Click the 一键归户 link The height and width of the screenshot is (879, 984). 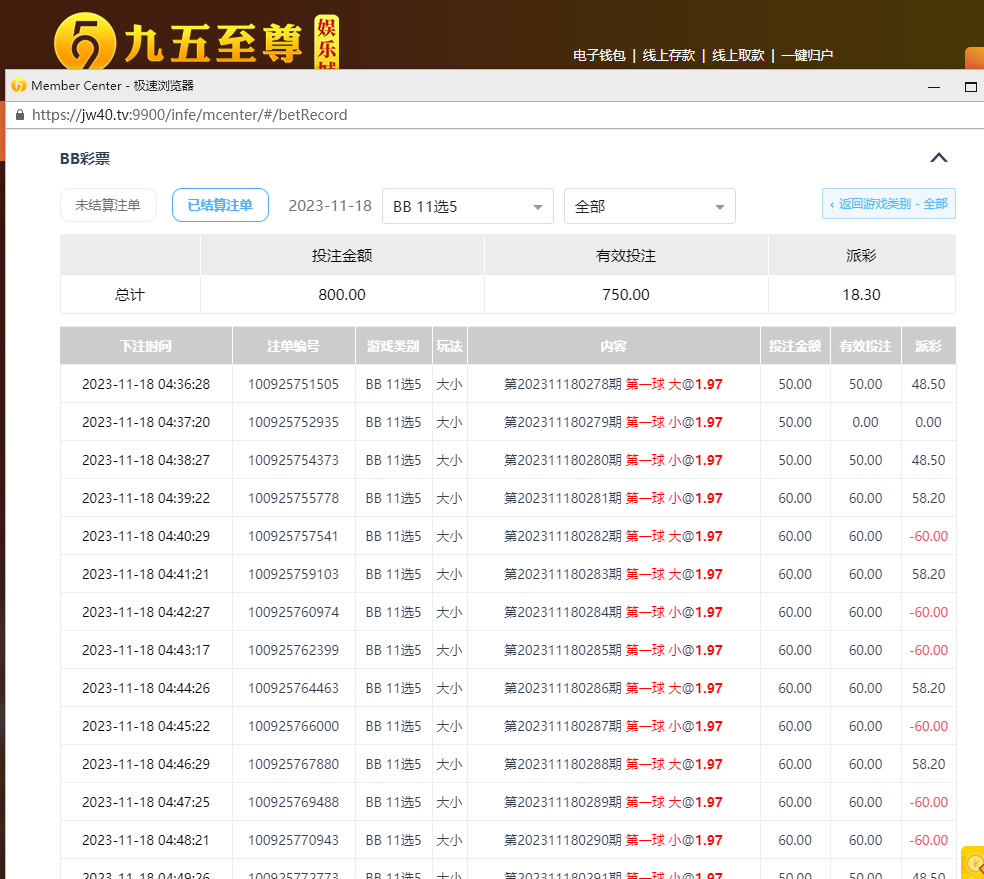806,55
